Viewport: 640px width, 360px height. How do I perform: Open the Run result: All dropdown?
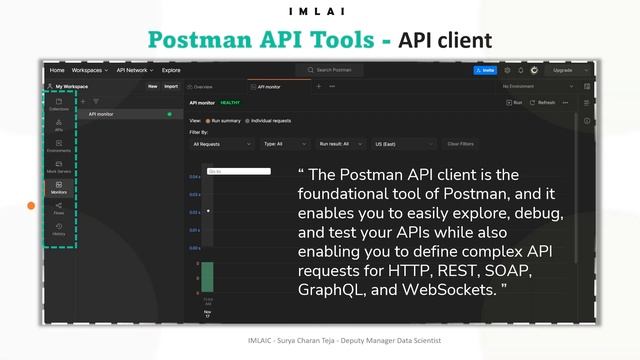pyautogui.click(x=340, y=144)
